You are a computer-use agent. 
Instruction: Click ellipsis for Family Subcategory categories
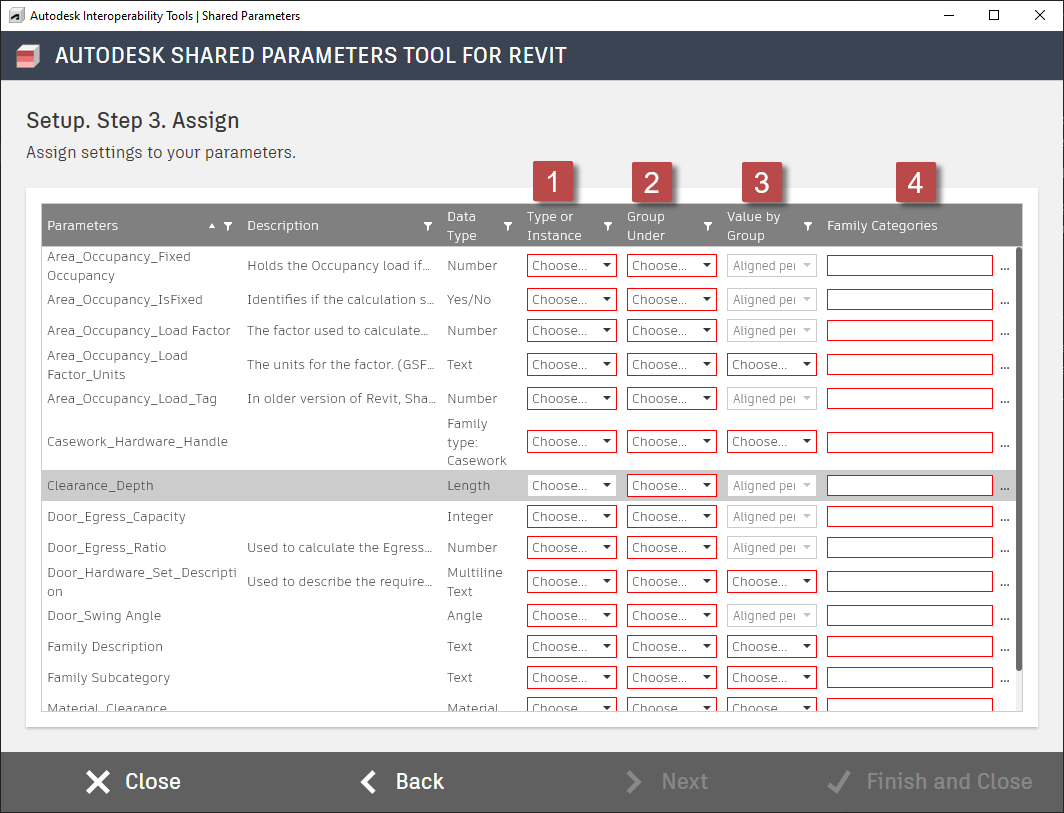[x=1005, y=680]
